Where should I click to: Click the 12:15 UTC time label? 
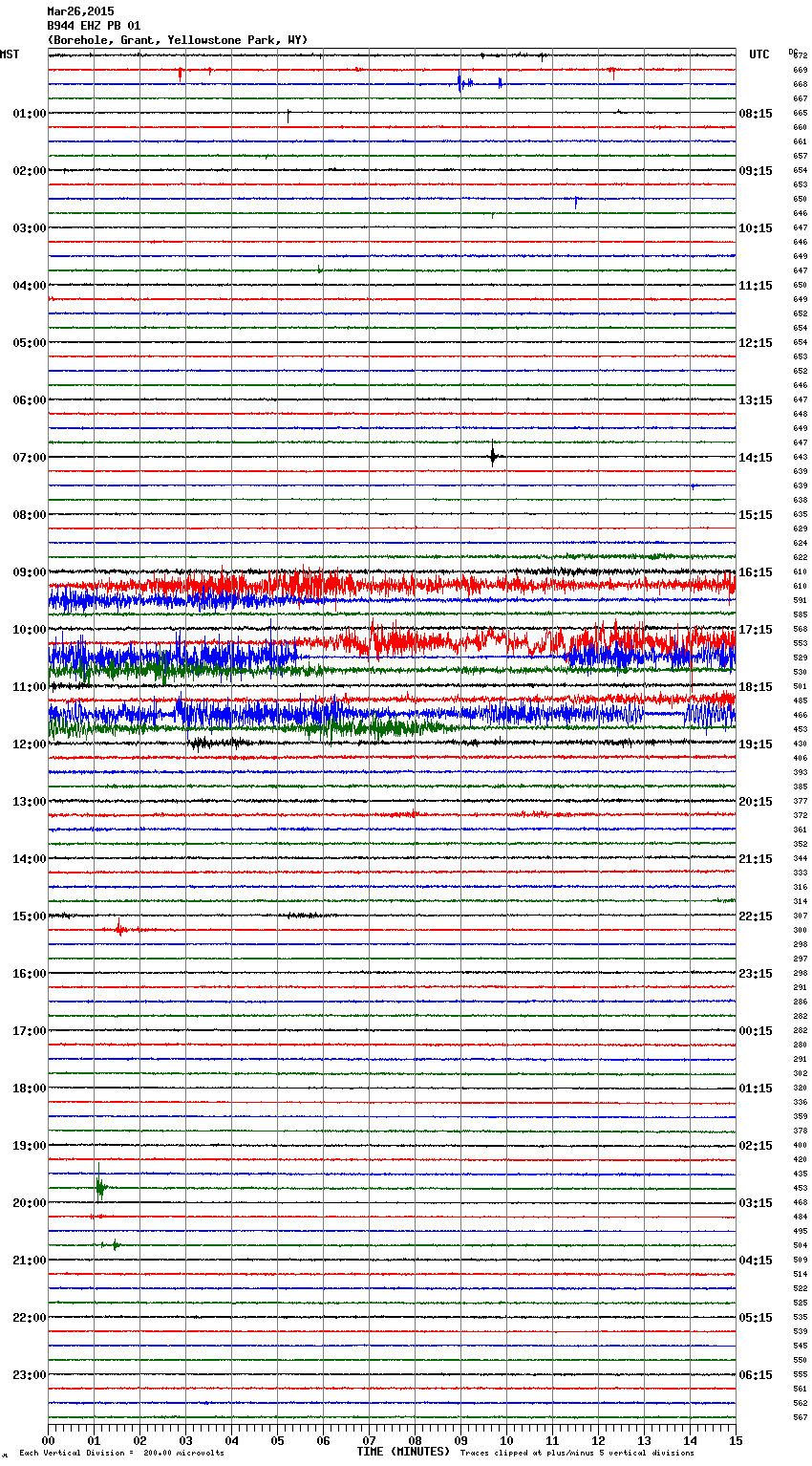point(756,343)
